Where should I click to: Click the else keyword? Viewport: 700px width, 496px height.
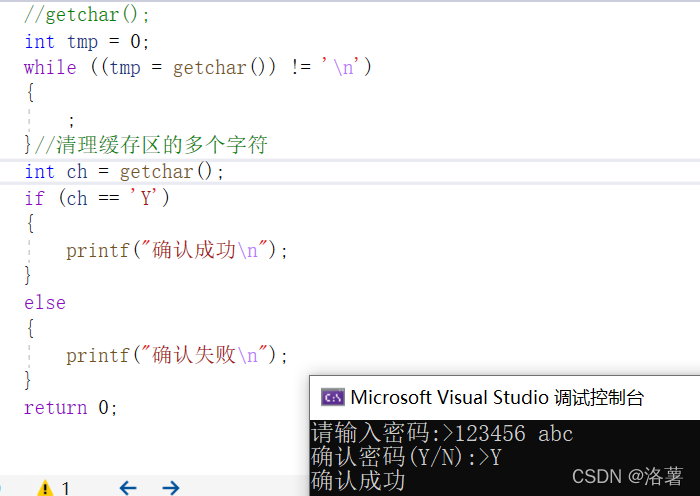(45, 303)
